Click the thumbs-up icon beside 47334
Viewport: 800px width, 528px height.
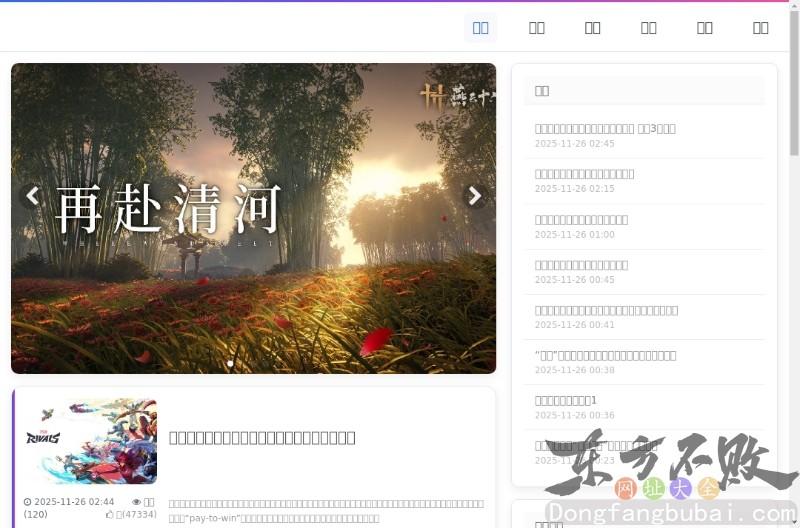click(109, 514)
